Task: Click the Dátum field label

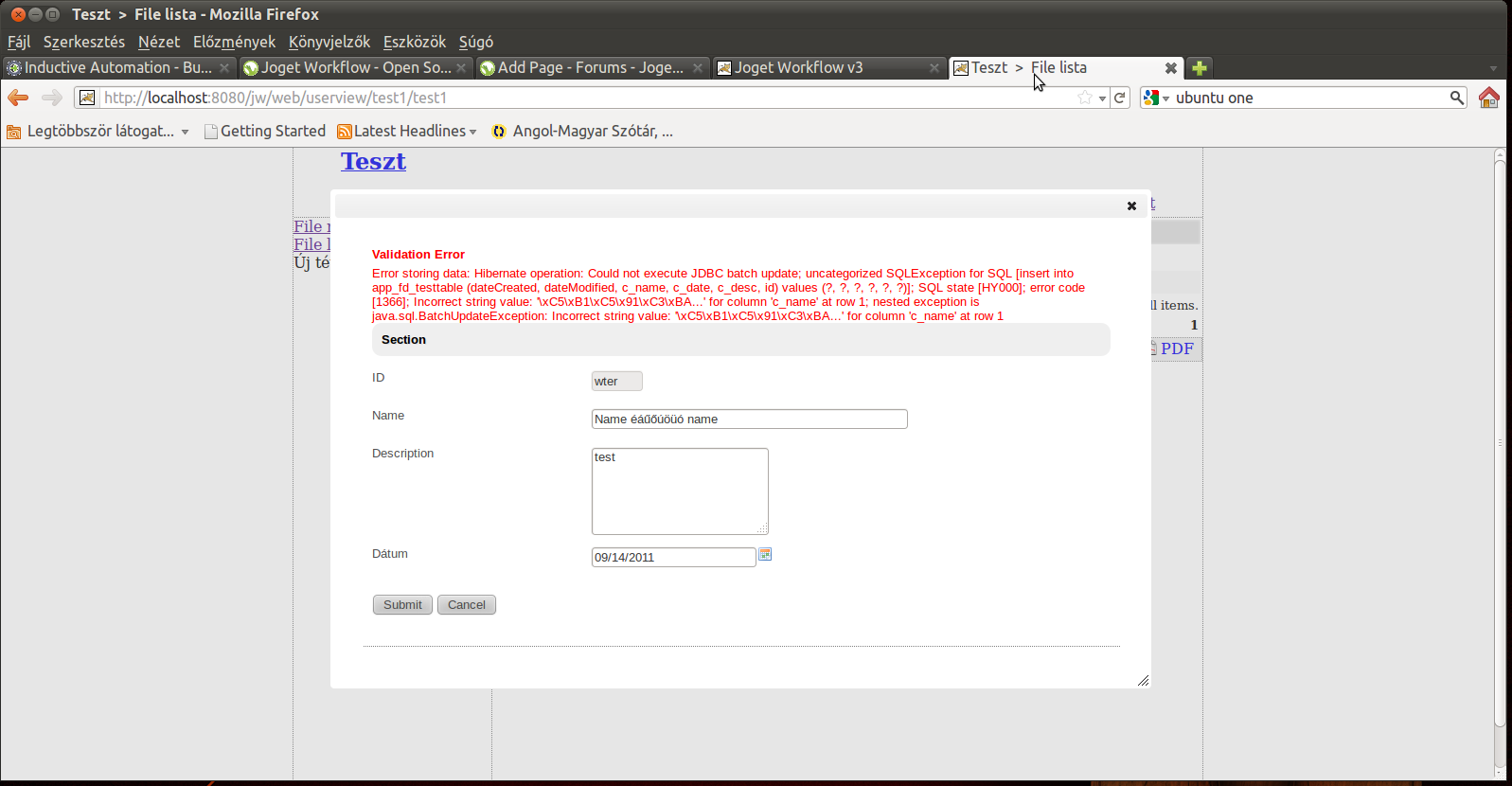Action: 390,554
